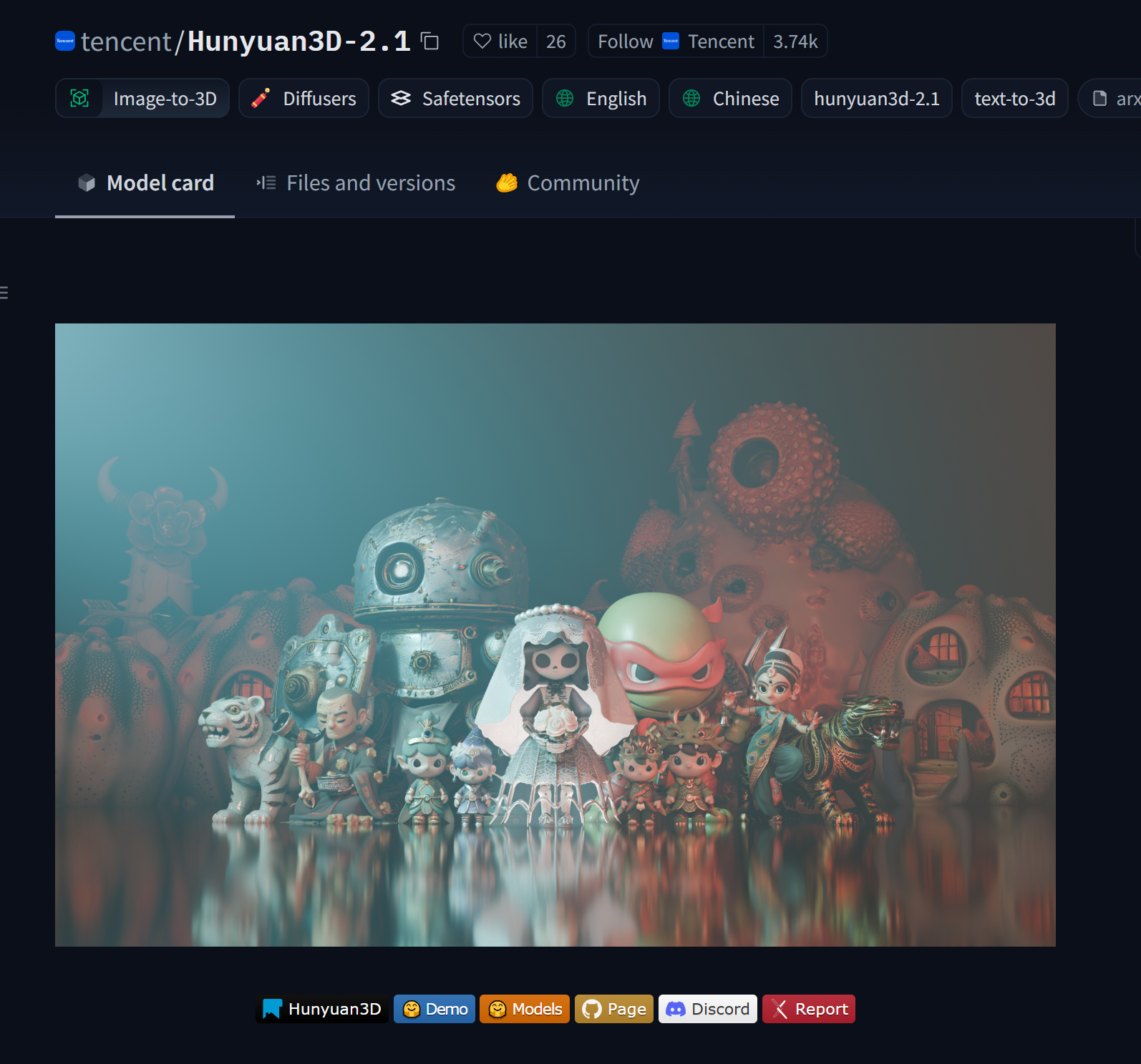The height and width of the screenshot is (1064, 1141).
Task: Click the Image-to-3D cube icon
Action: (x=79, y=98)
